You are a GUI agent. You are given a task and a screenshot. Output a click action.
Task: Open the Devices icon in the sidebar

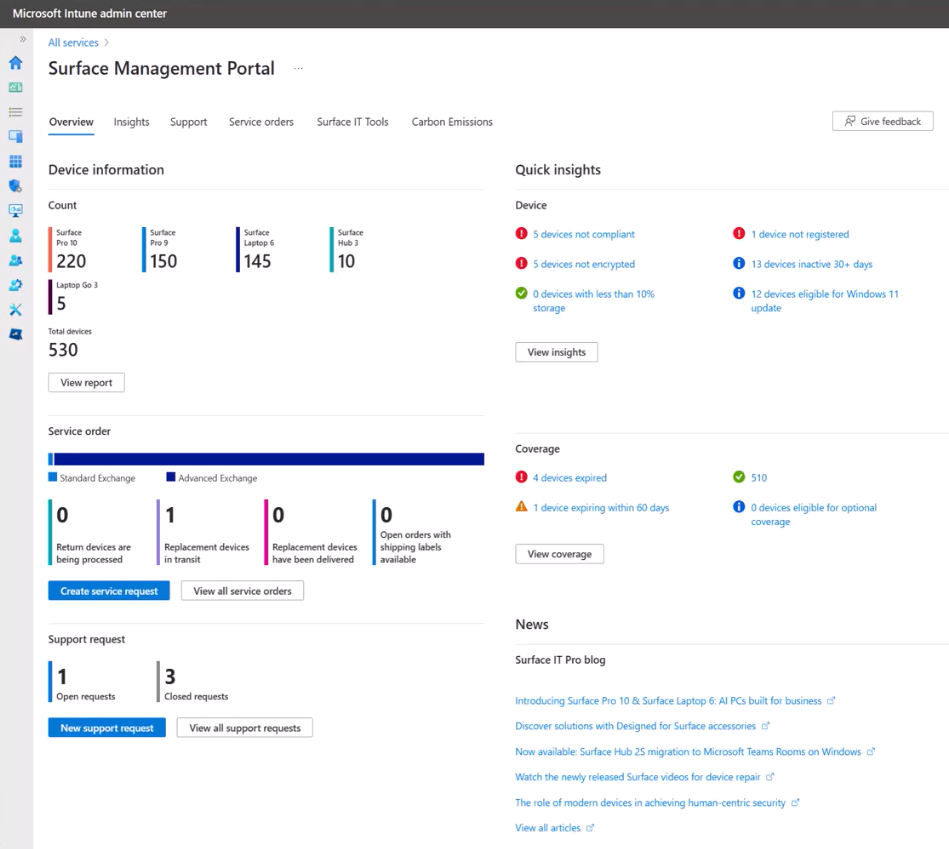click(14, 136)
